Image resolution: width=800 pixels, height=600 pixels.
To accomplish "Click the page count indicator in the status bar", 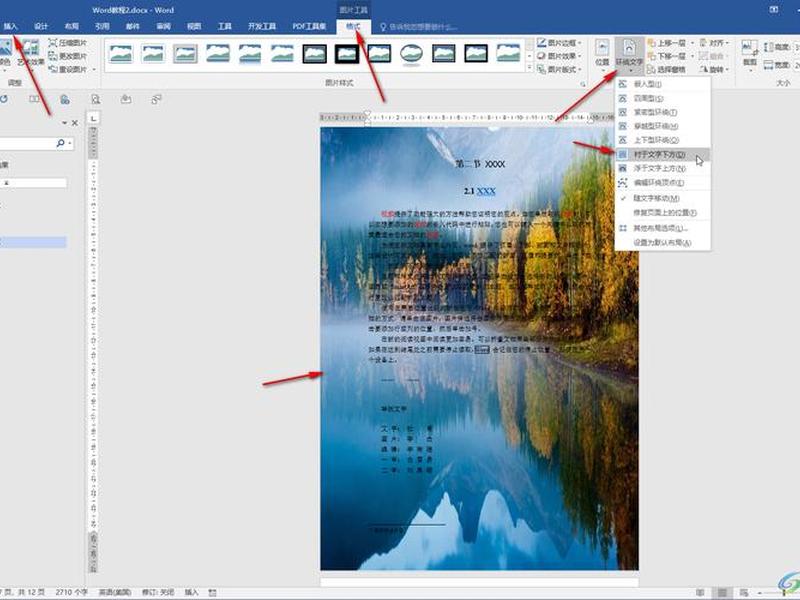I will (22, 592).
